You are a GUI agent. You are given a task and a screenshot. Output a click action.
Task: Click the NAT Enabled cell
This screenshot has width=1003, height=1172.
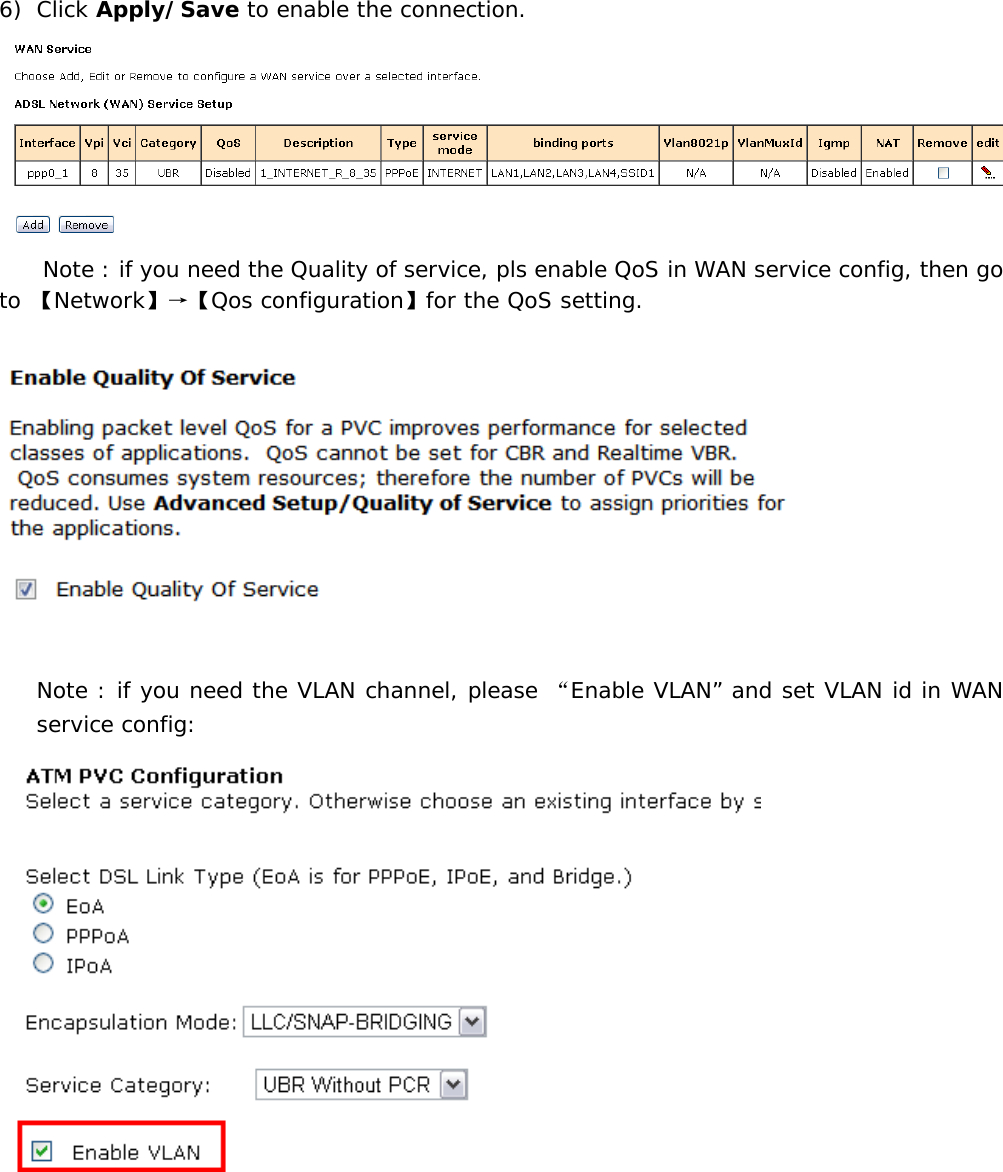tap(886, 172)
